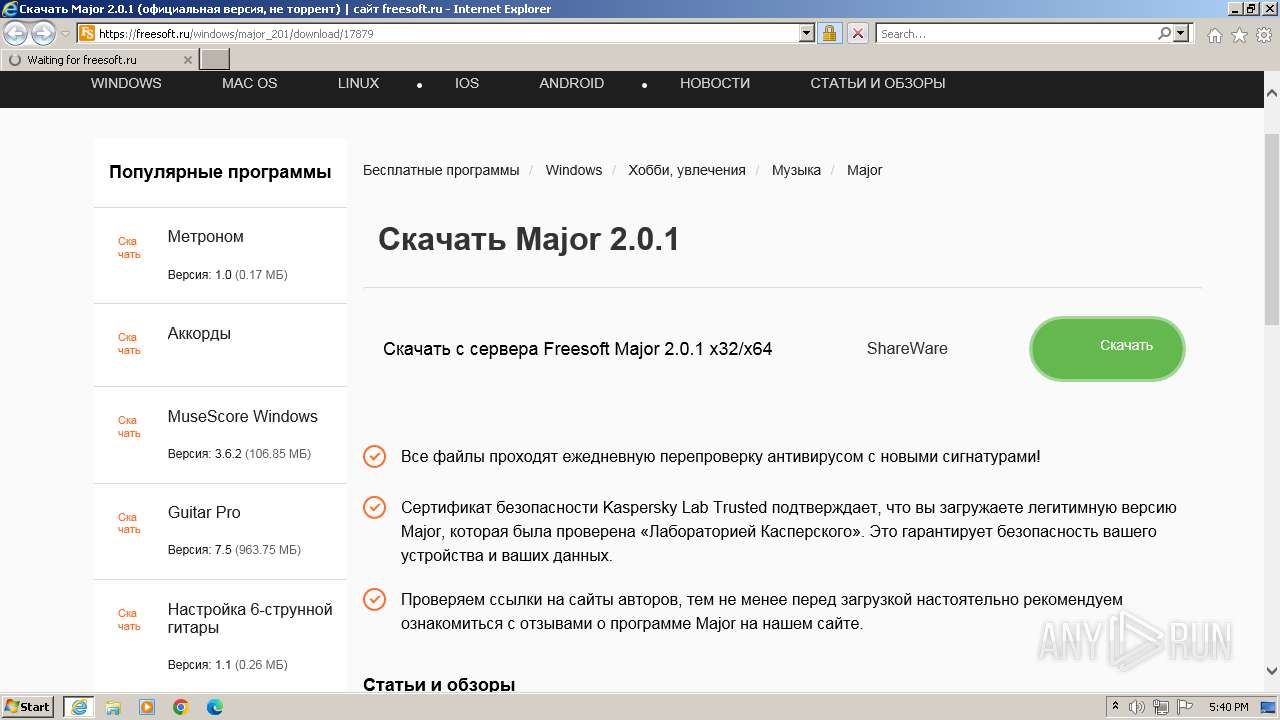Go back using the IE Back arrow
The height and width of the screenshot is (720, 1280).
coord(16,33)
